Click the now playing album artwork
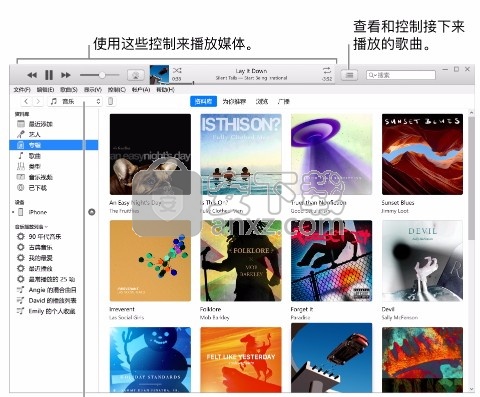The width and height of the screenshot is (480, 397). pos(159,74)
